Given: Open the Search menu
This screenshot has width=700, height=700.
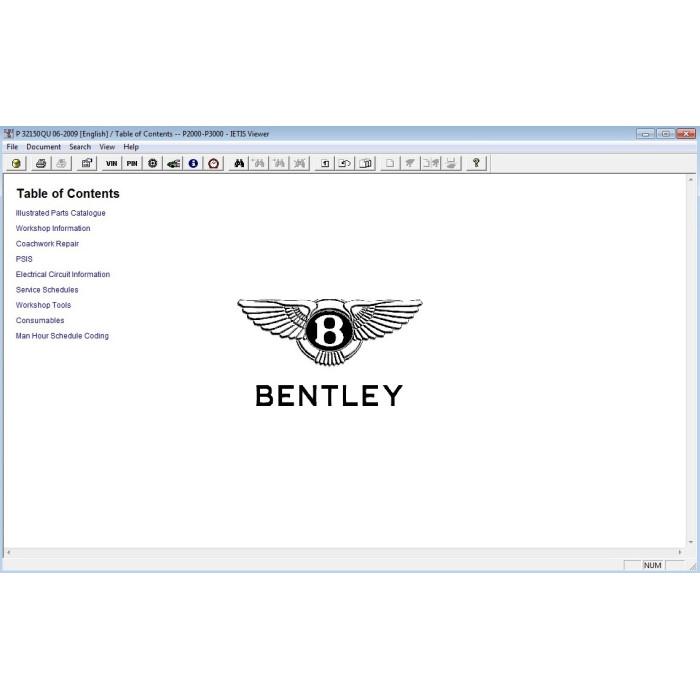Looking at the screenshot, I should coord(80,147).
